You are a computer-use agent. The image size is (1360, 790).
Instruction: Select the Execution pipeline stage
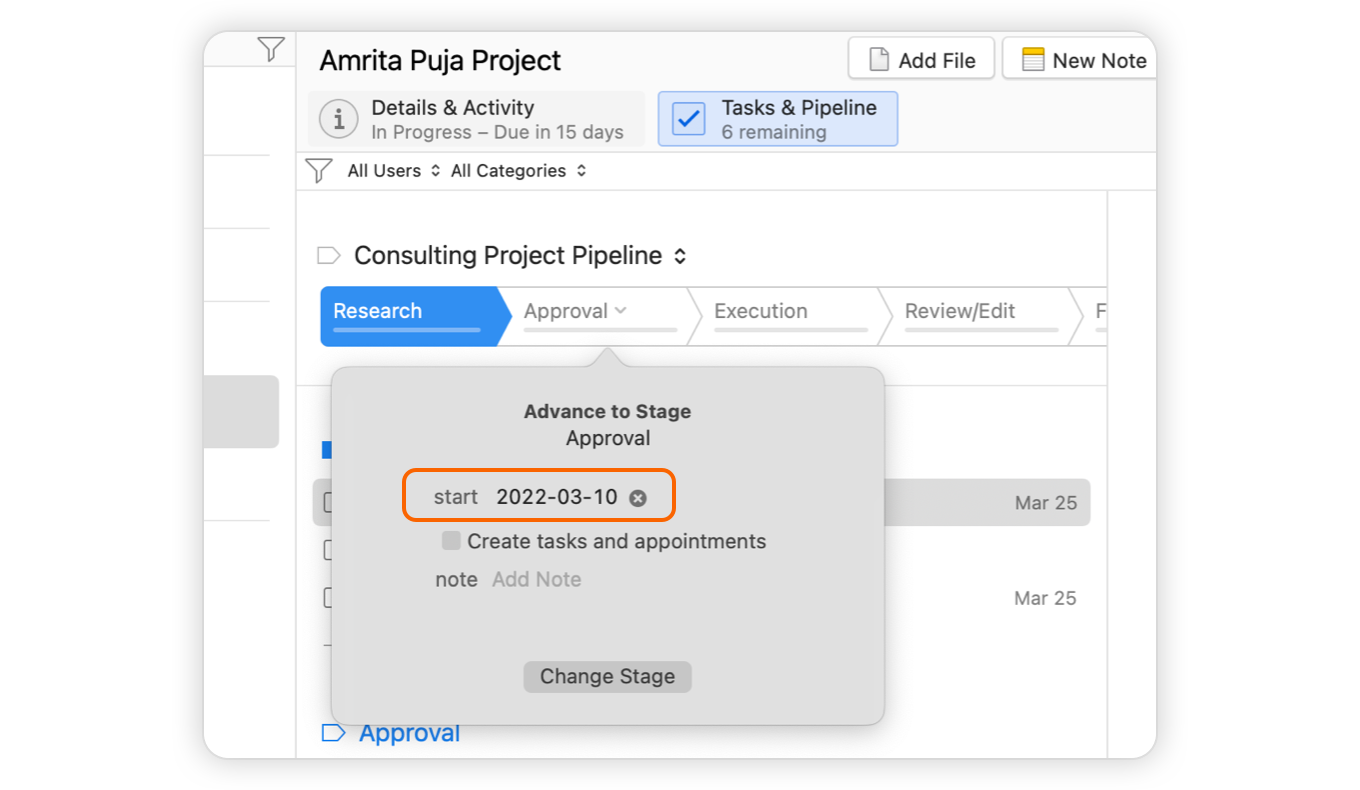tap(760, 311)
